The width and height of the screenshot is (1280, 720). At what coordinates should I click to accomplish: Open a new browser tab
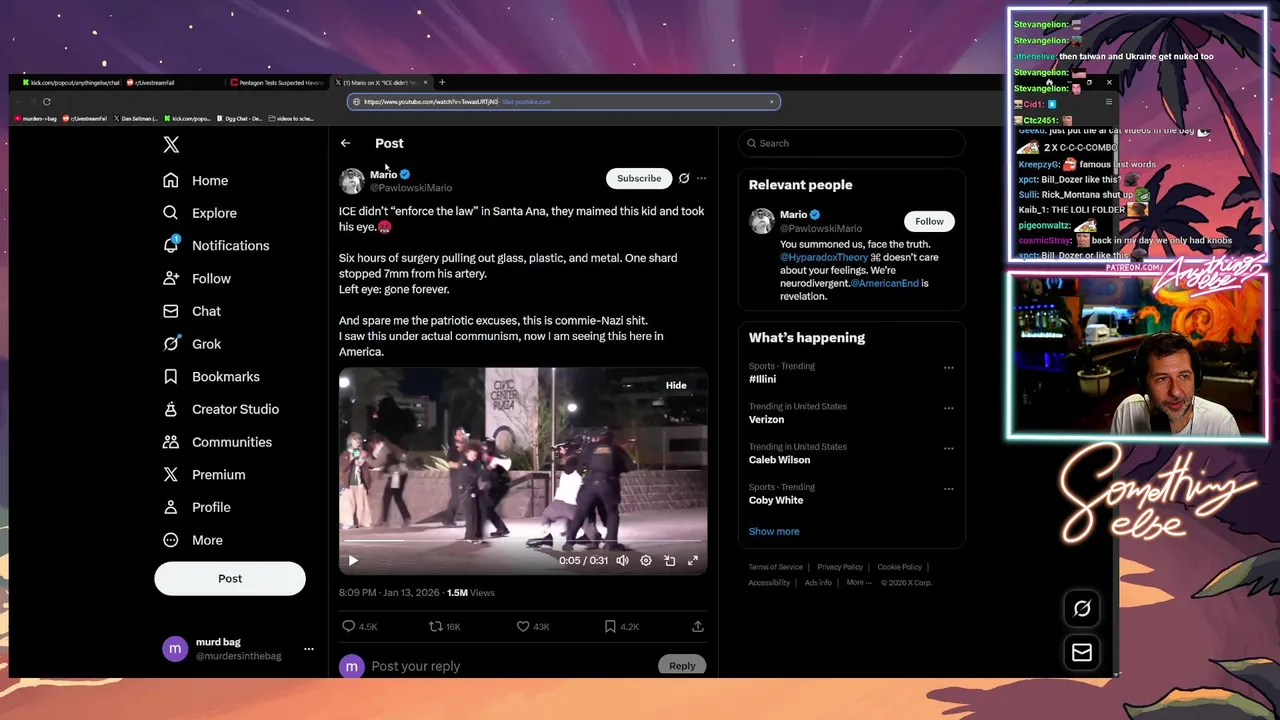click(x=442, y=82)
